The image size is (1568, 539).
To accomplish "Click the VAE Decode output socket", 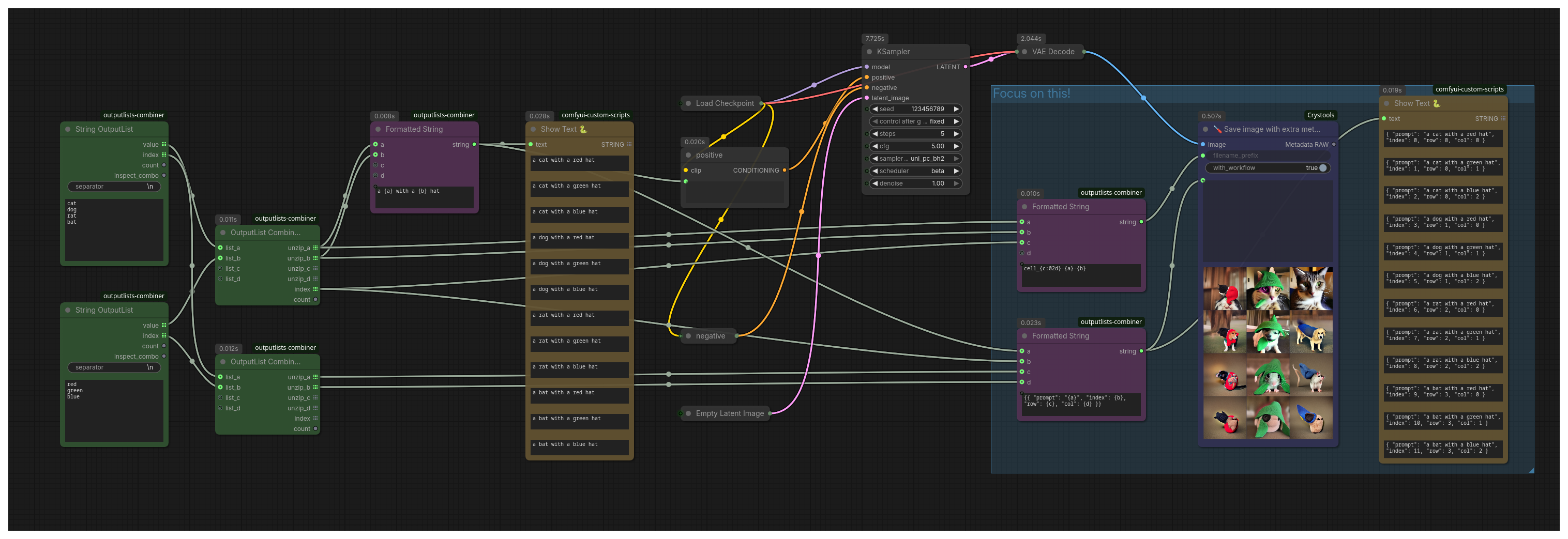I will 1084,52.
